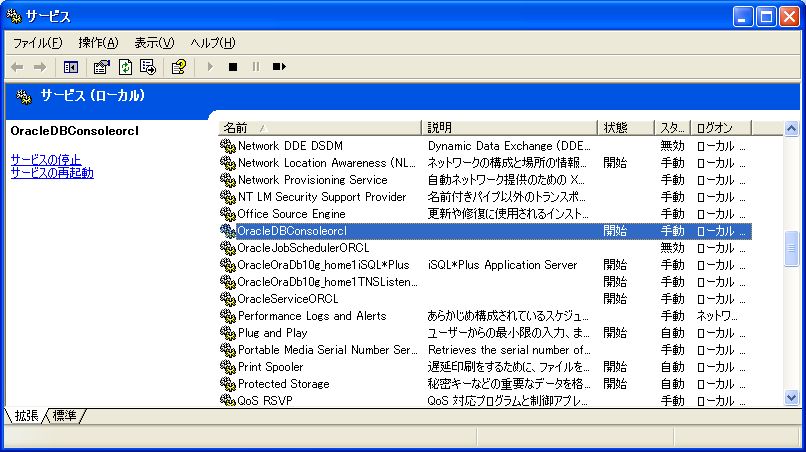Sort by the 説明 column header
This screenshot has height=452, width=806.
[x=509, y=128]
